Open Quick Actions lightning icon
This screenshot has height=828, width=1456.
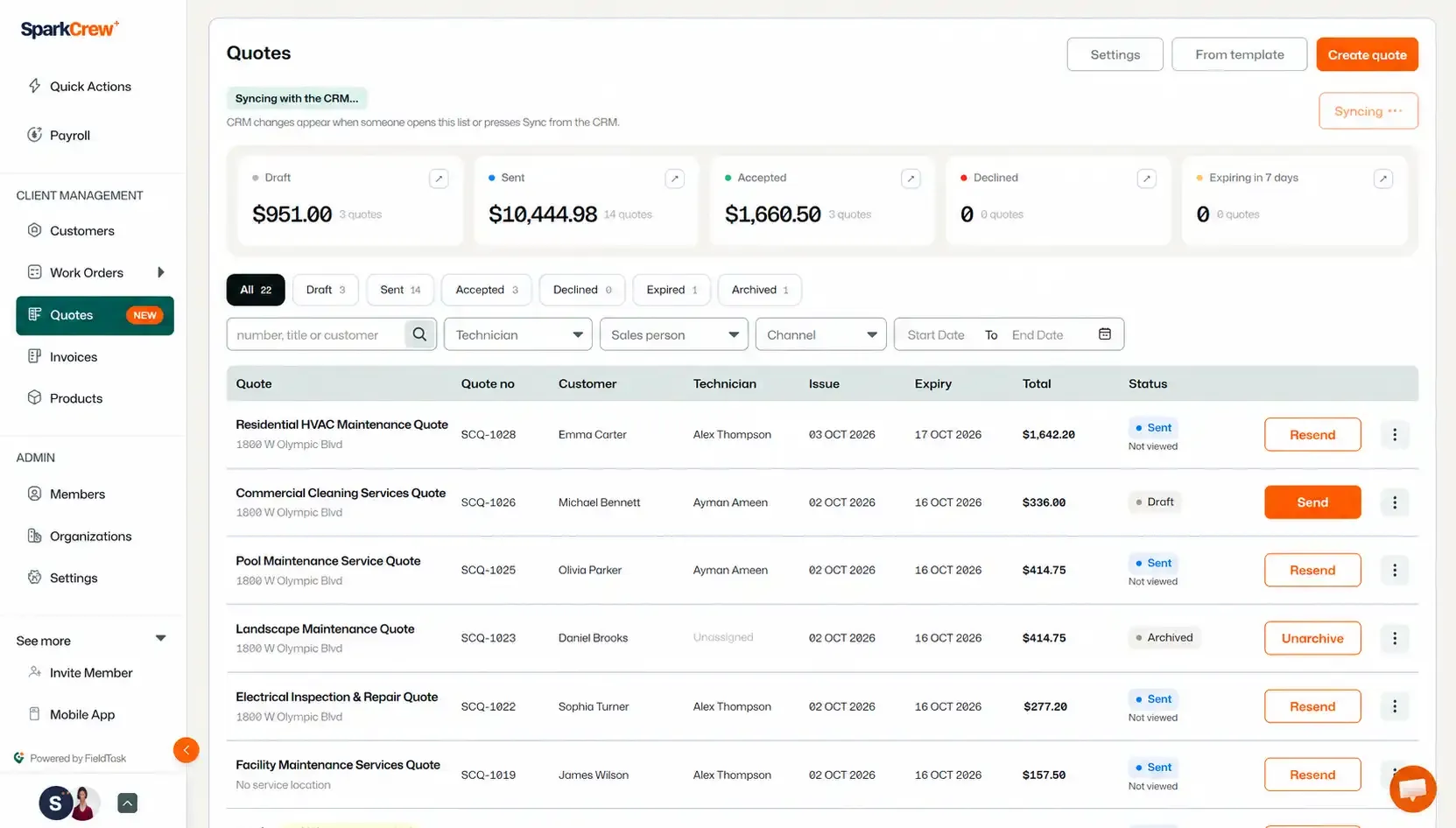35,86
